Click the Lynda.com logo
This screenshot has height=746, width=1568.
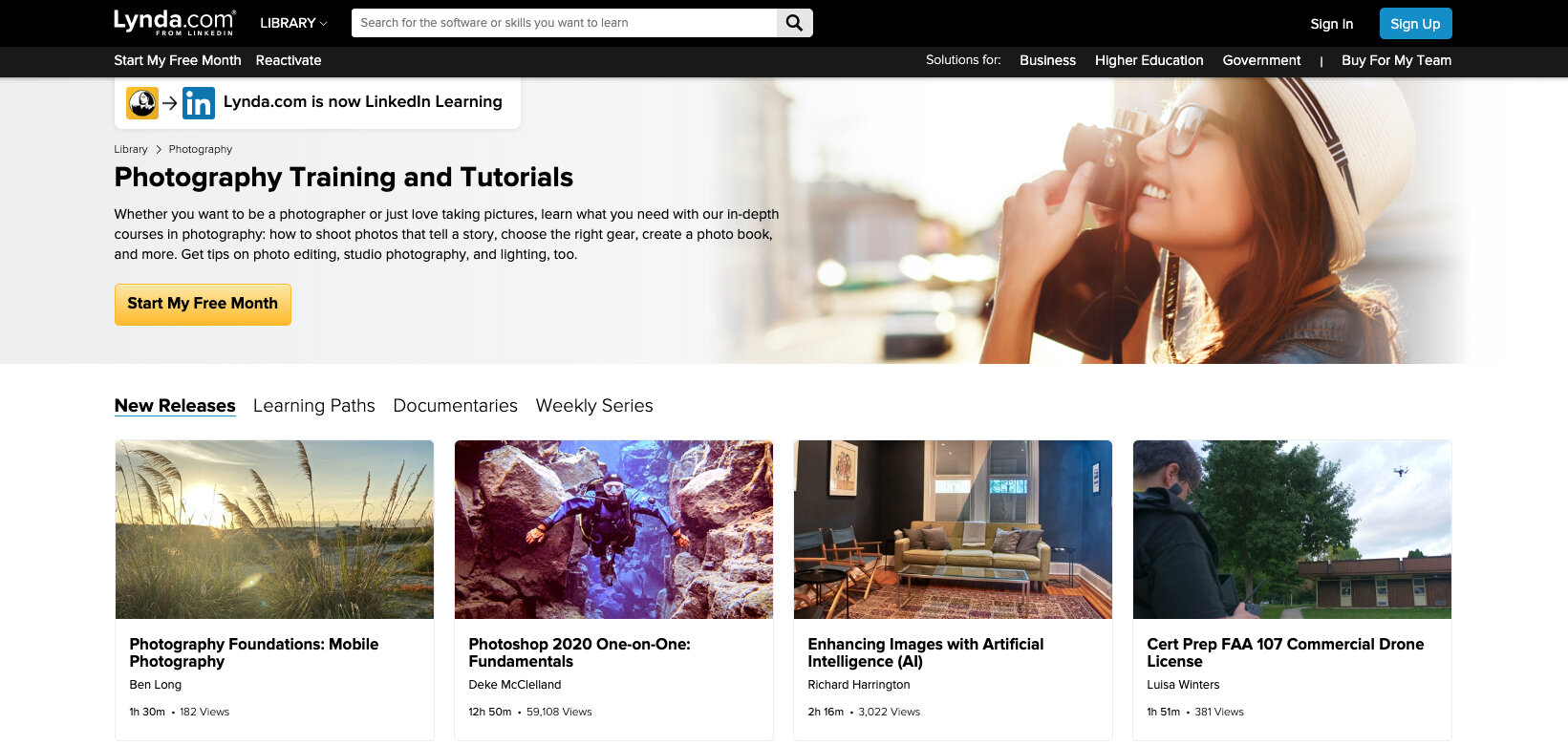[174, 23]
